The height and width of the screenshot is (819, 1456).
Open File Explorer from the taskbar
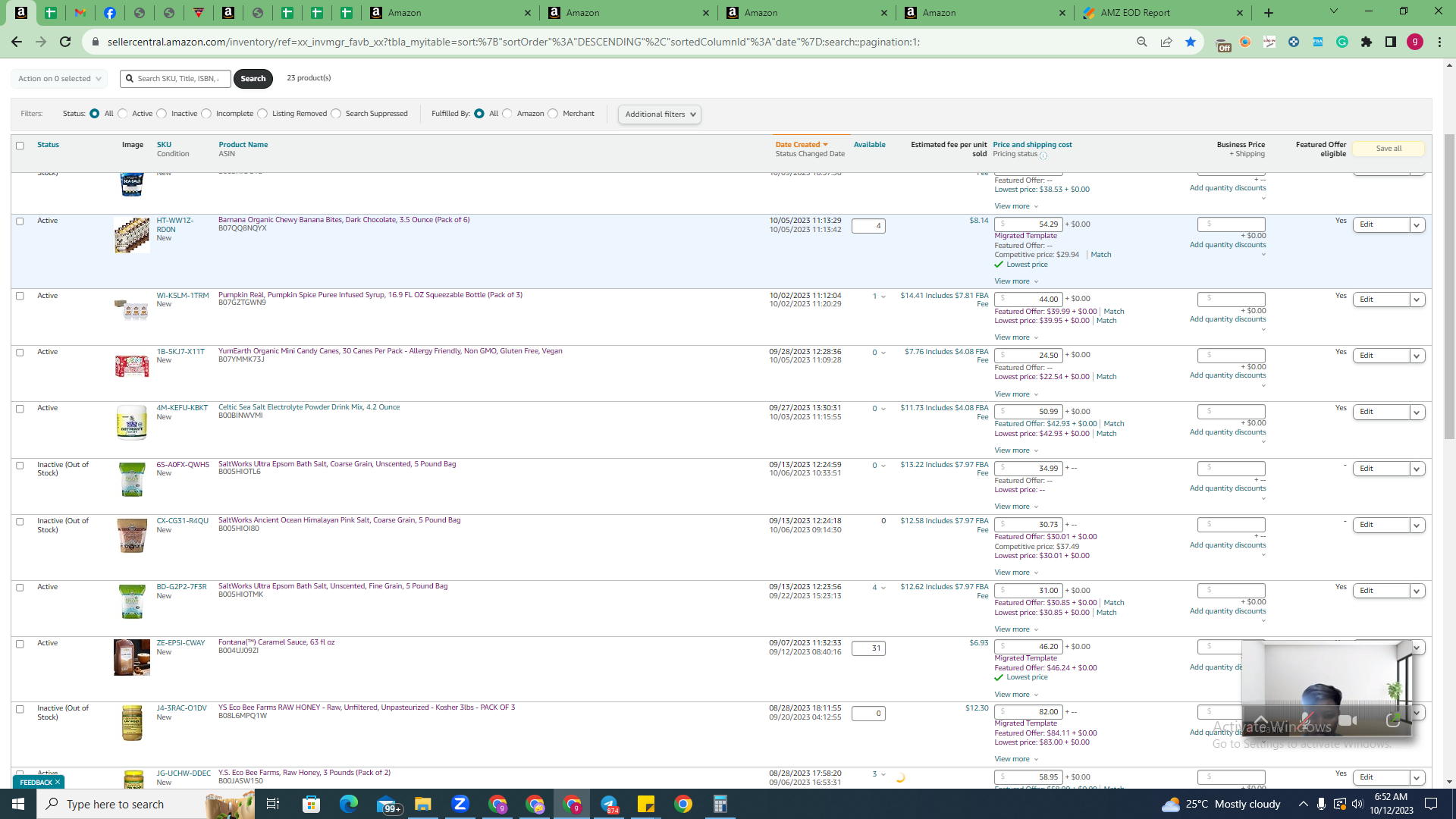[x=423, y=804]
